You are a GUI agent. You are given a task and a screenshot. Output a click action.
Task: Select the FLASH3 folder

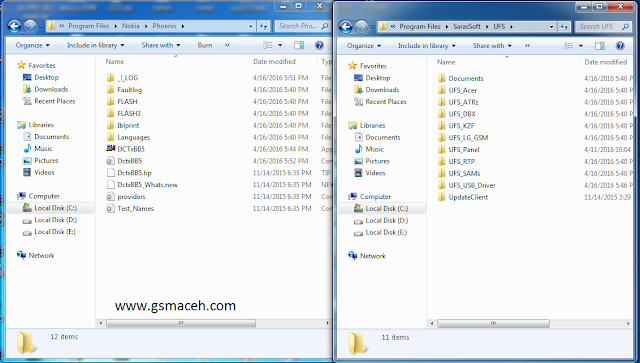coord(129,113)
